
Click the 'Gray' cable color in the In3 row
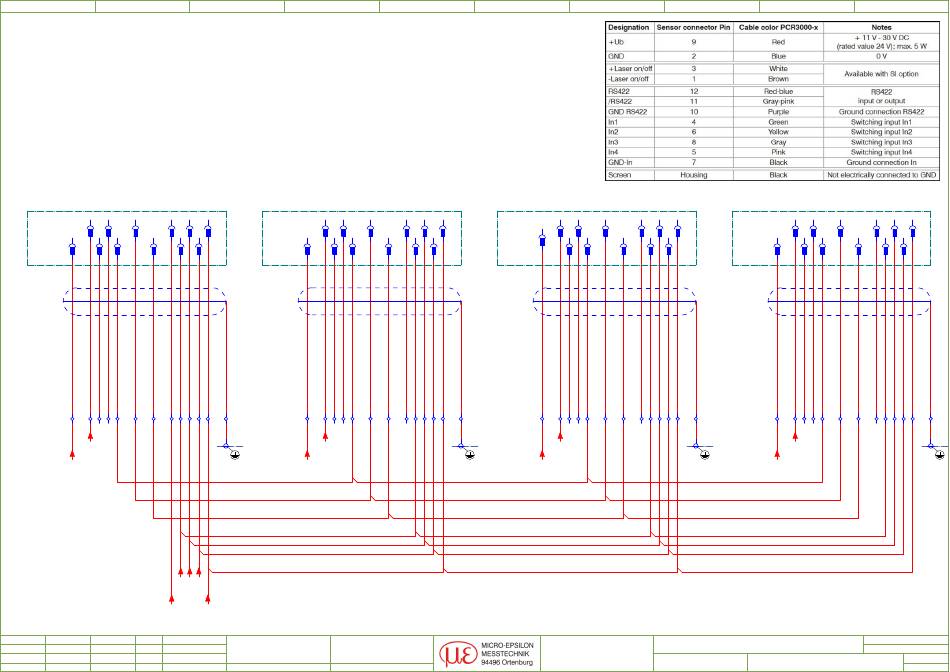click(x=779, y=142)
